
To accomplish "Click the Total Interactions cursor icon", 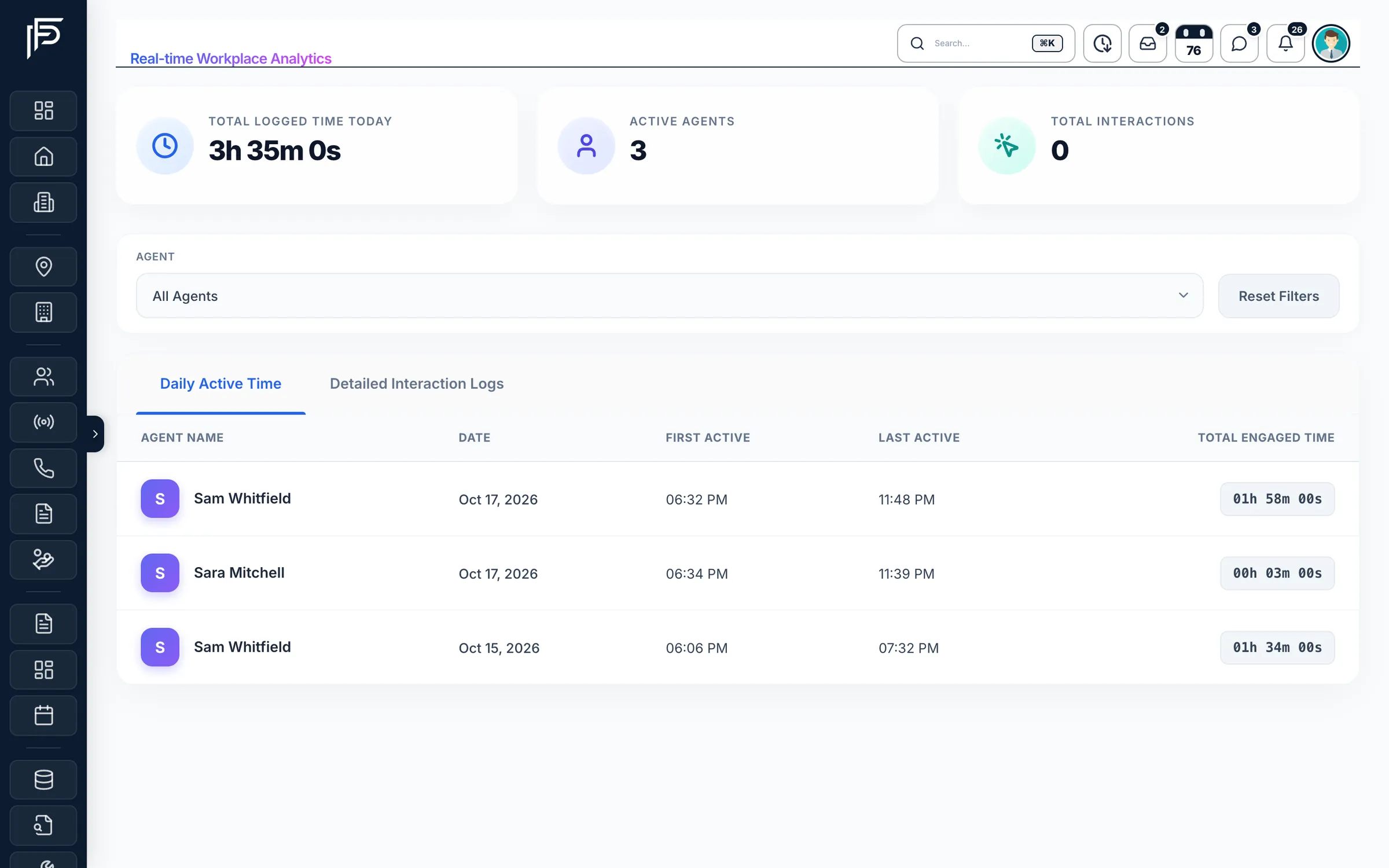I will click(1007, 146).
